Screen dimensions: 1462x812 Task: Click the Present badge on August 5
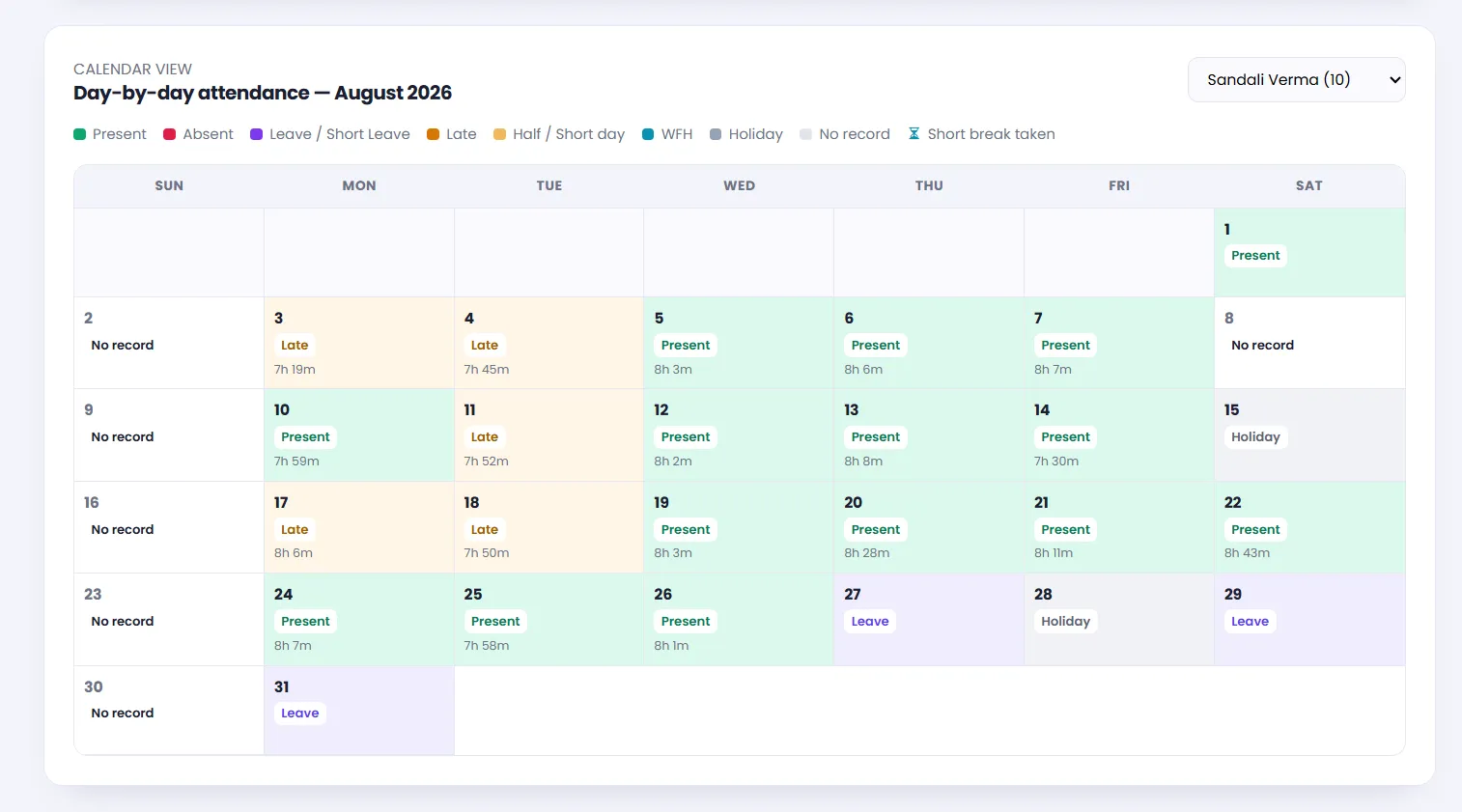[x=686, y=346]
